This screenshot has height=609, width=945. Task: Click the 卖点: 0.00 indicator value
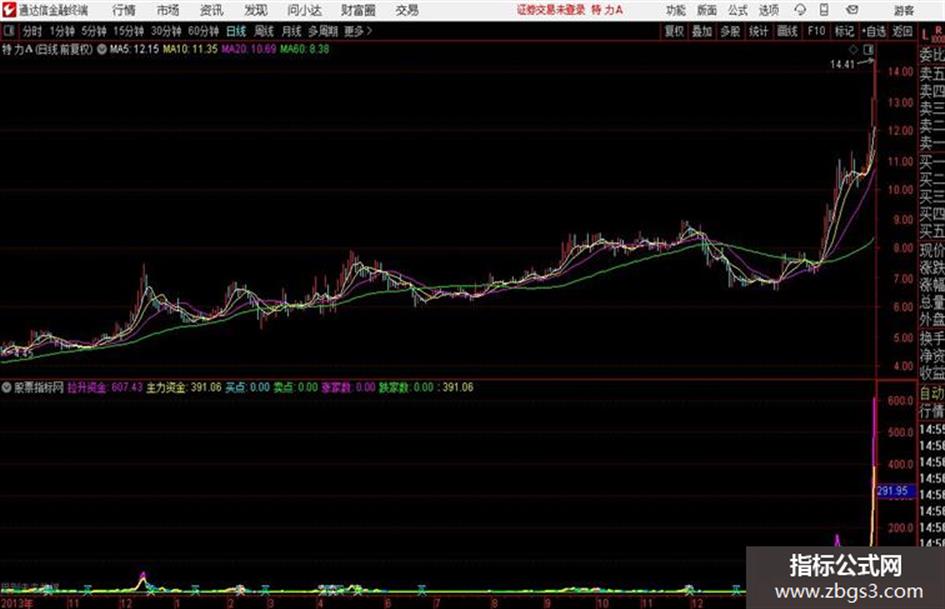click(x=295, y=387)
